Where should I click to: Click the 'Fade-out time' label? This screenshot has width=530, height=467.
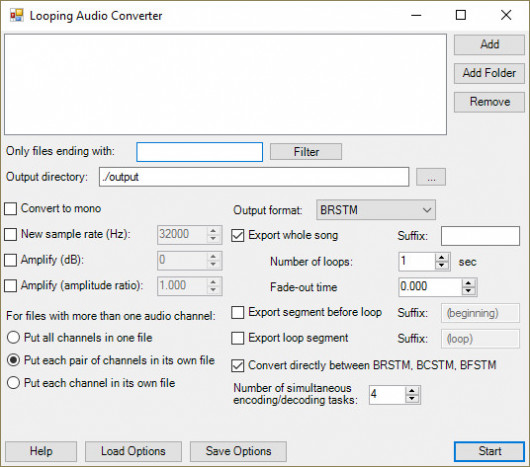coord(304,287)
